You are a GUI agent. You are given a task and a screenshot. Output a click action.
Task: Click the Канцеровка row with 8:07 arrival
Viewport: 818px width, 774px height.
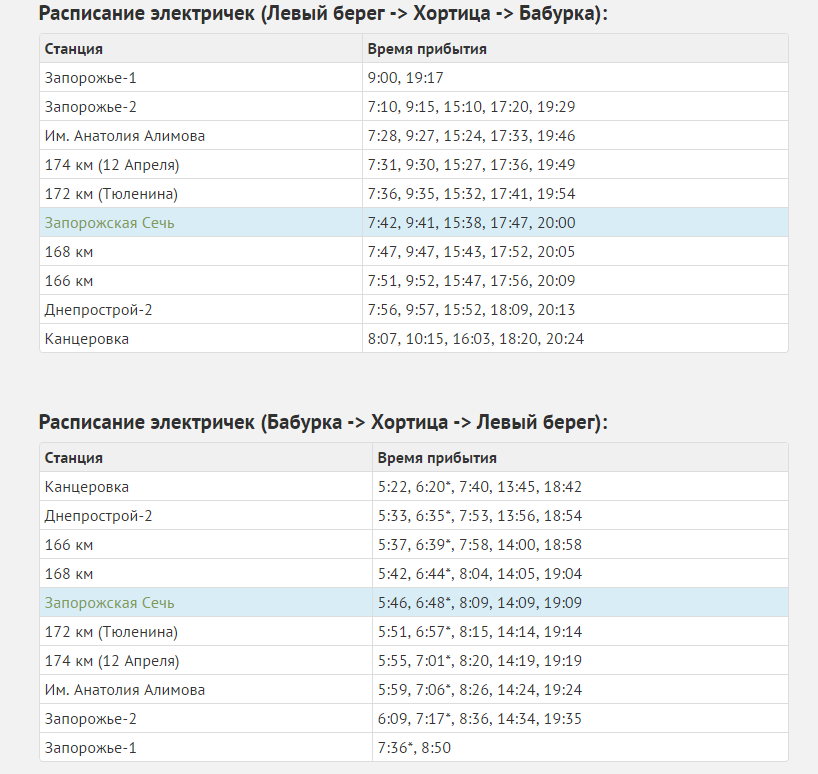(x=414, y=338)
